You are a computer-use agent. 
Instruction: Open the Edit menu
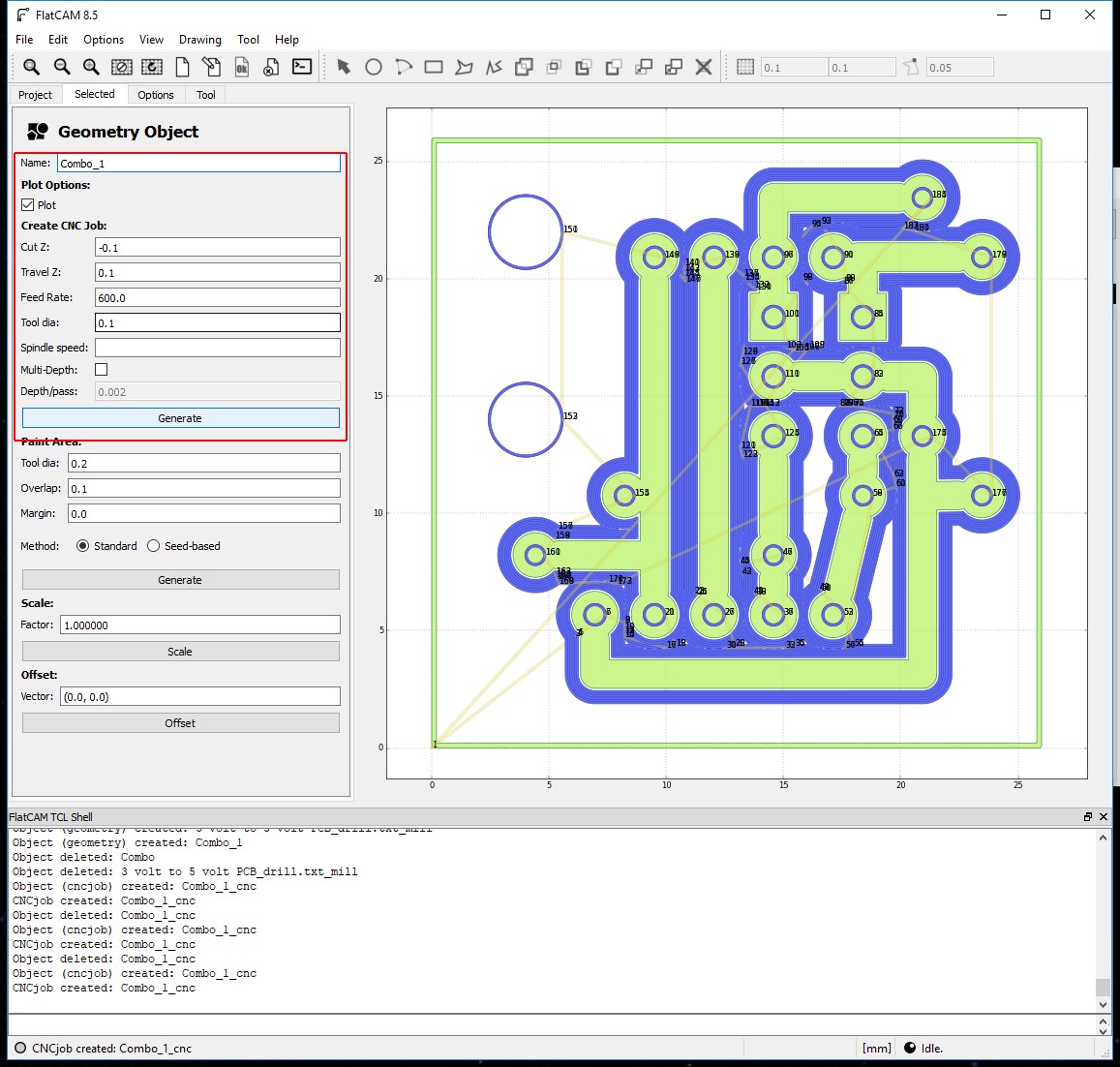click(58, 40)
